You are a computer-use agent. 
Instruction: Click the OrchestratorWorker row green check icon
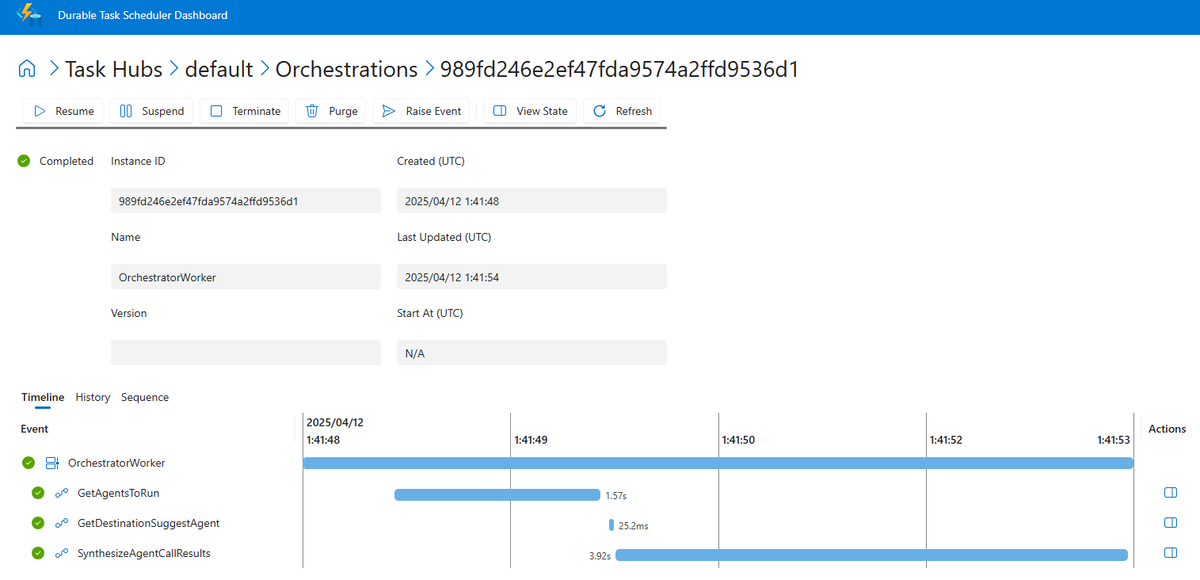[x=28, y=463]
